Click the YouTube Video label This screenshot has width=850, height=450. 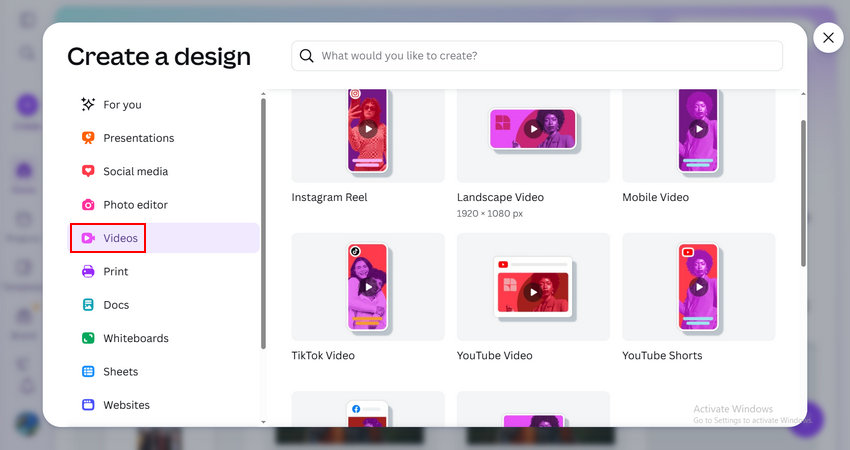(494, 356)
